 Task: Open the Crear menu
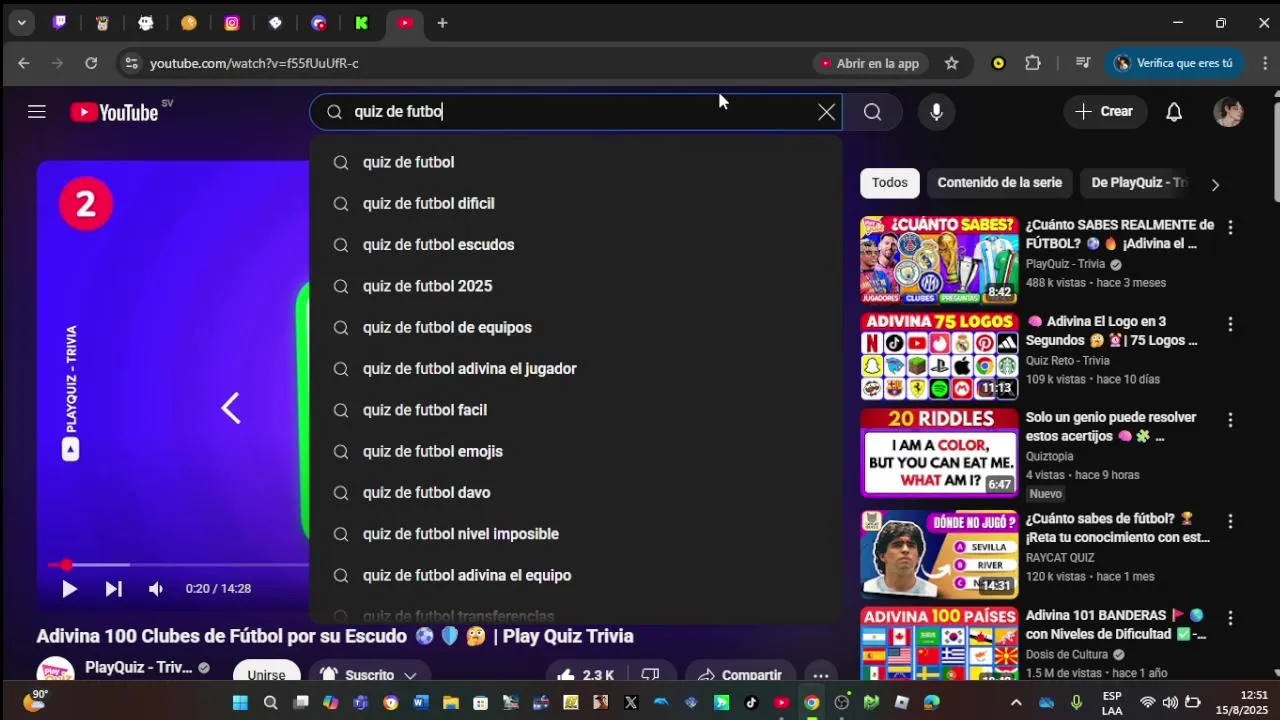(x=1105, y=112)
